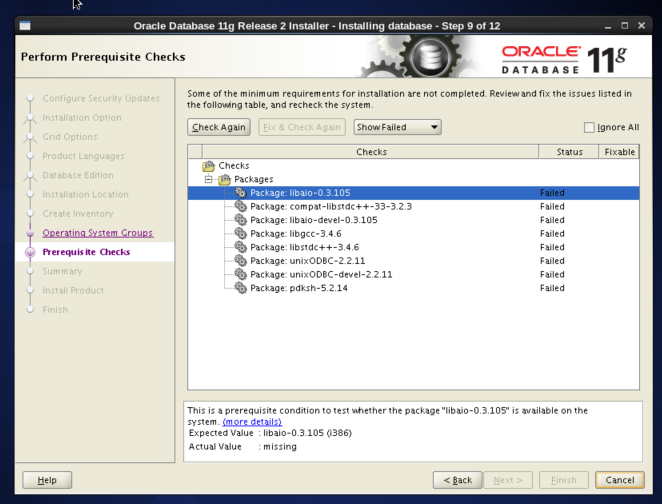Click the gear icon beside Package: libaio-0.3.105

click(x=240, y=193)
